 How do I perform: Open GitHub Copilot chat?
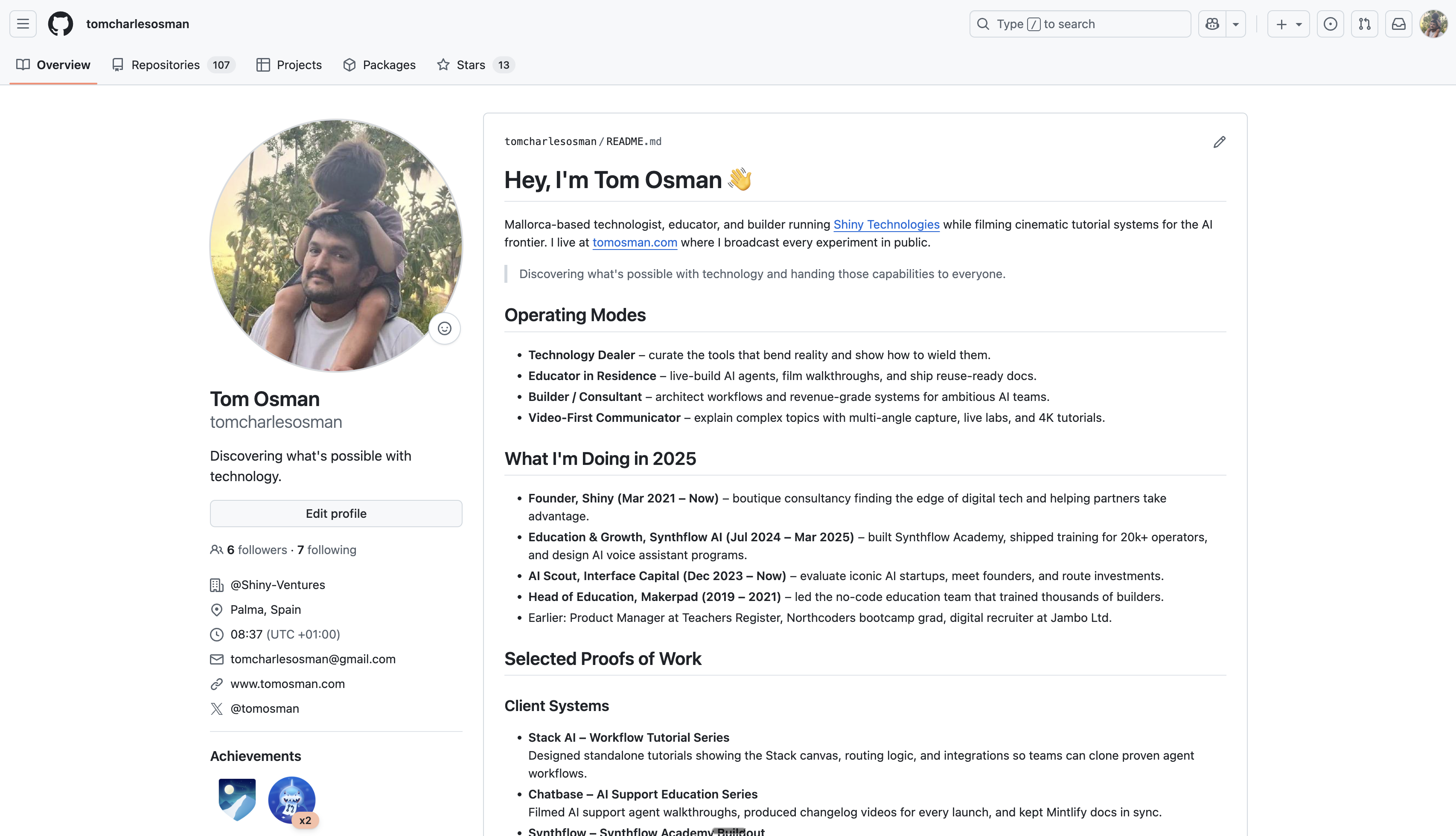[1212, 23]
